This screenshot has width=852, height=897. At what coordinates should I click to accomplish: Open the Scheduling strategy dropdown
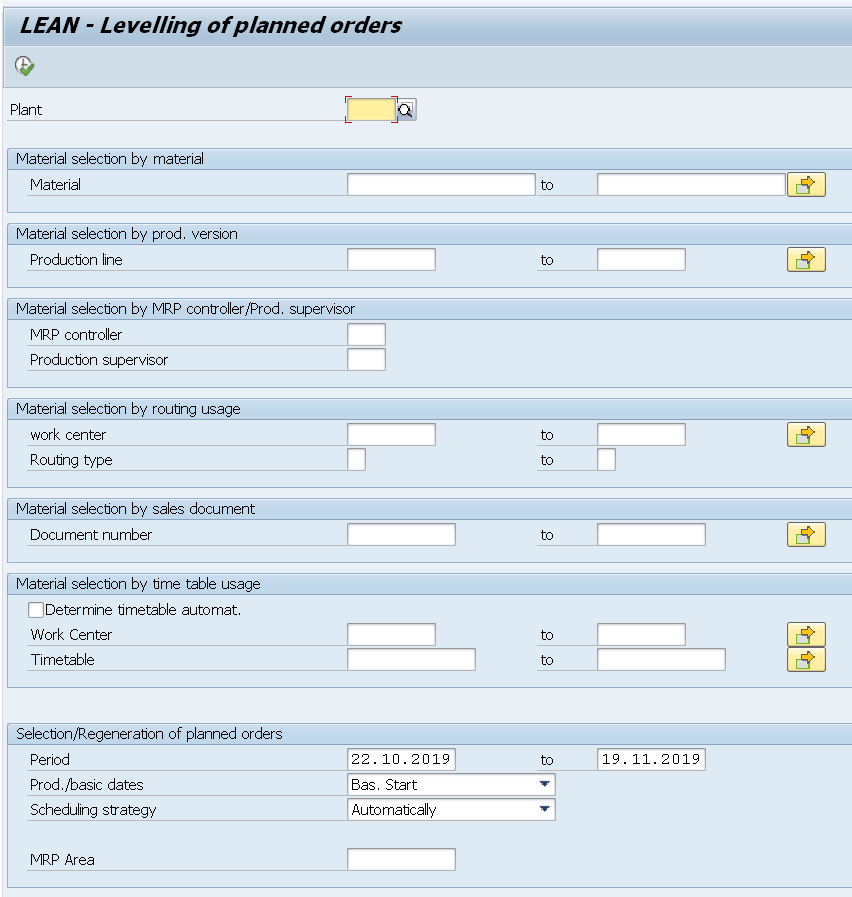pyautogui.click(x=545, y=810)
